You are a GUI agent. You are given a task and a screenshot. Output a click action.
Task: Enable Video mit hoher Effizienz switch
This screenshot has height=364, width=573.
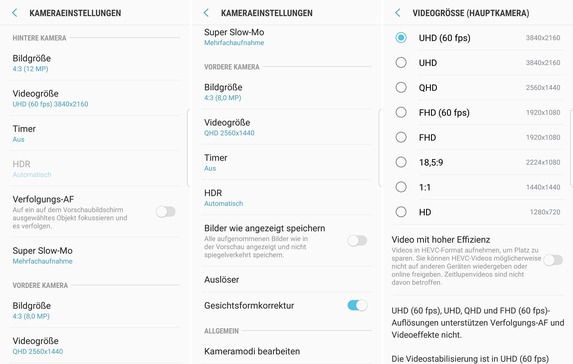pos(553,260)
